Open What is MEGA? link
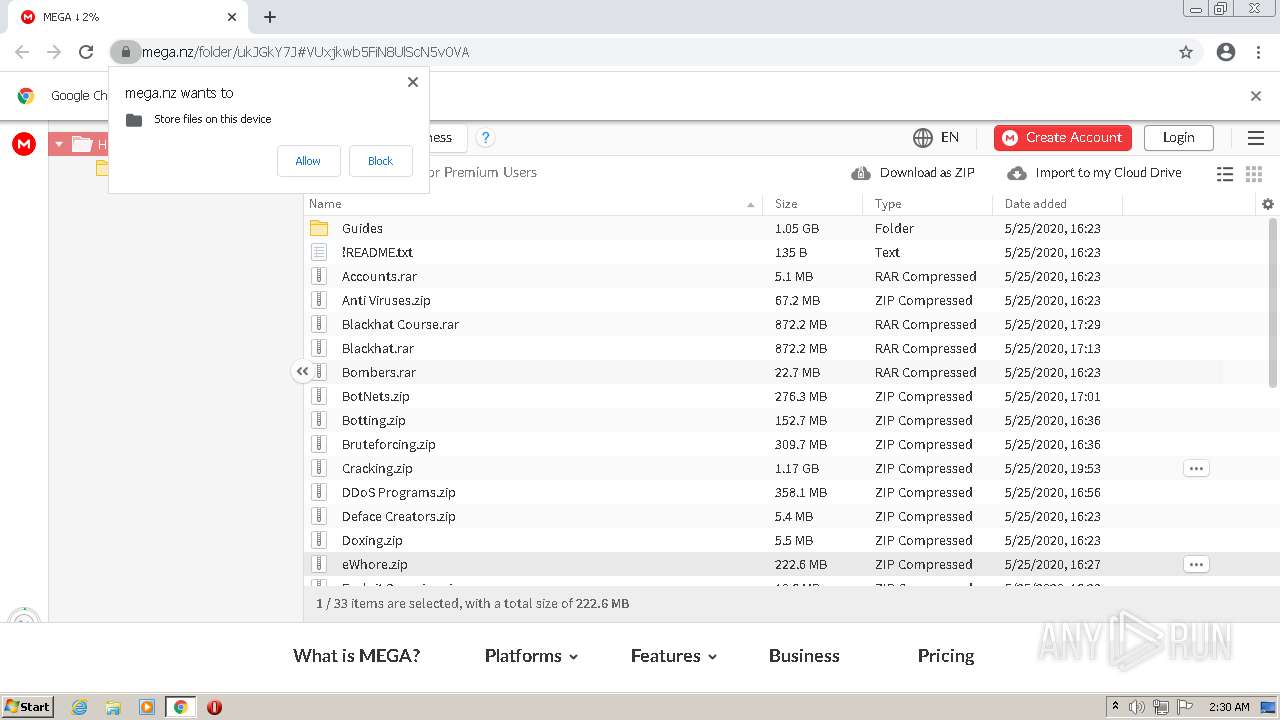Image resolution: width=1280 pixels, height=720 pixels. pyautogui.click(x=357, y=656)
